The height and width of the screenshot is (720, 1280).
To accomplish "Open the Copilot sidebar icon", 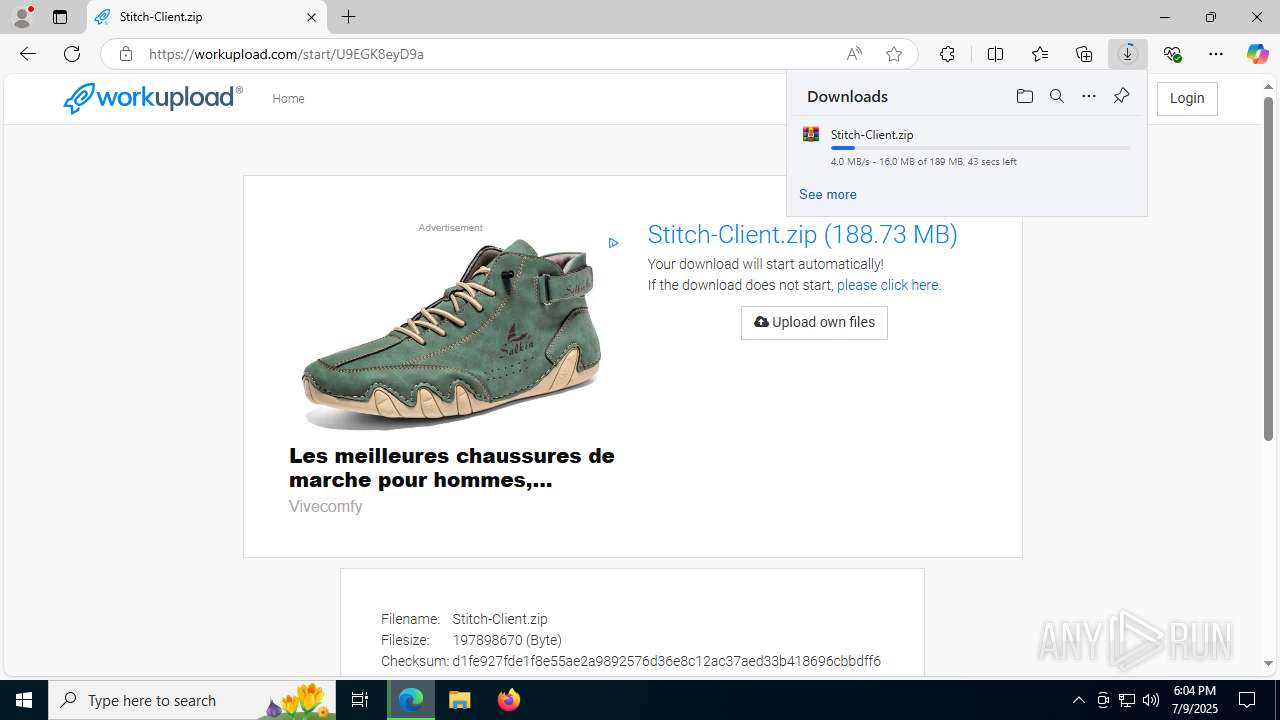I will (1257, 54).
